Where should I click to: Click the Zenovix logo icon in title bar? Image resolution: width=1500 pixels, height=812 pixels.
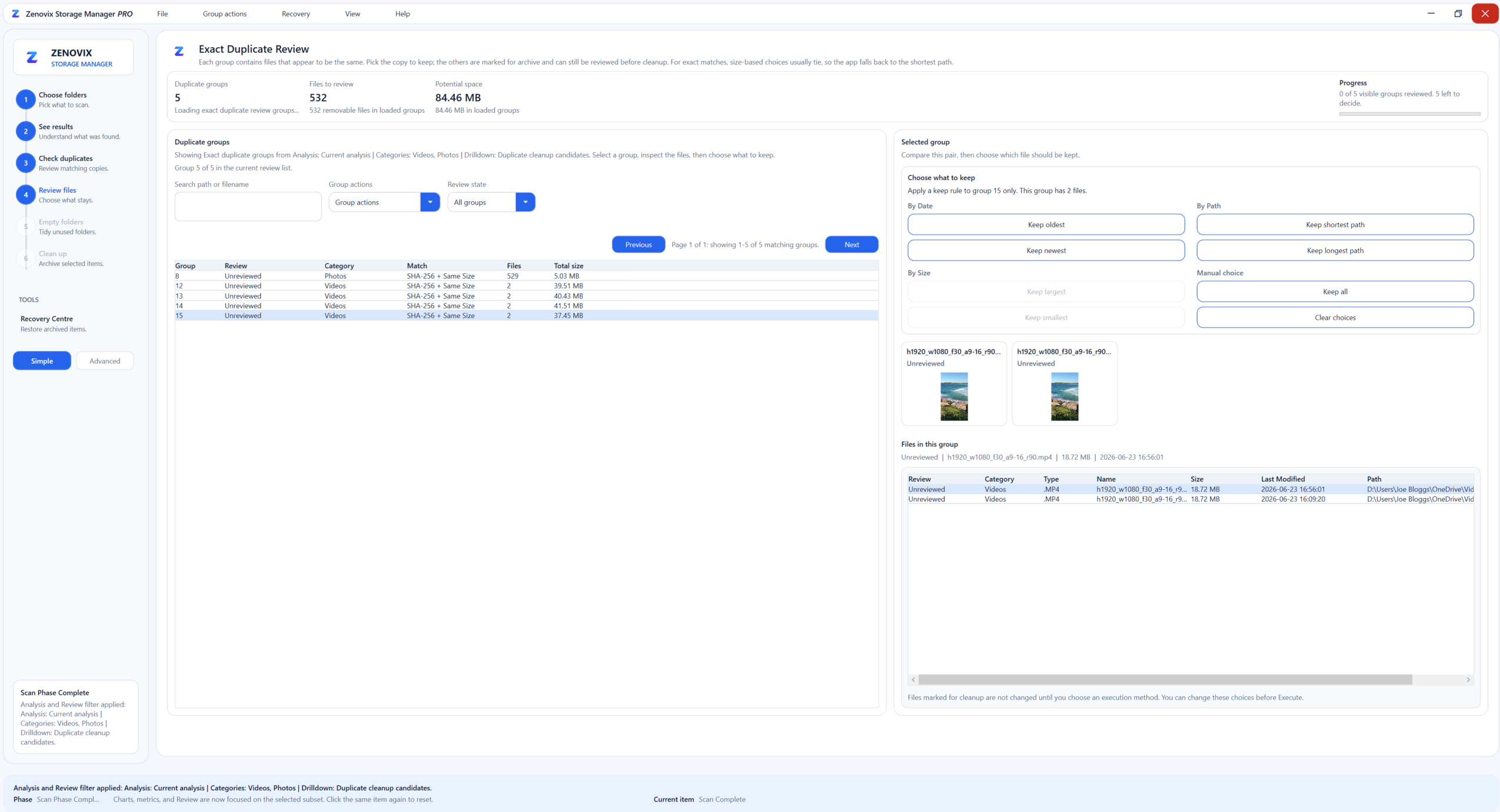point(16,14)
